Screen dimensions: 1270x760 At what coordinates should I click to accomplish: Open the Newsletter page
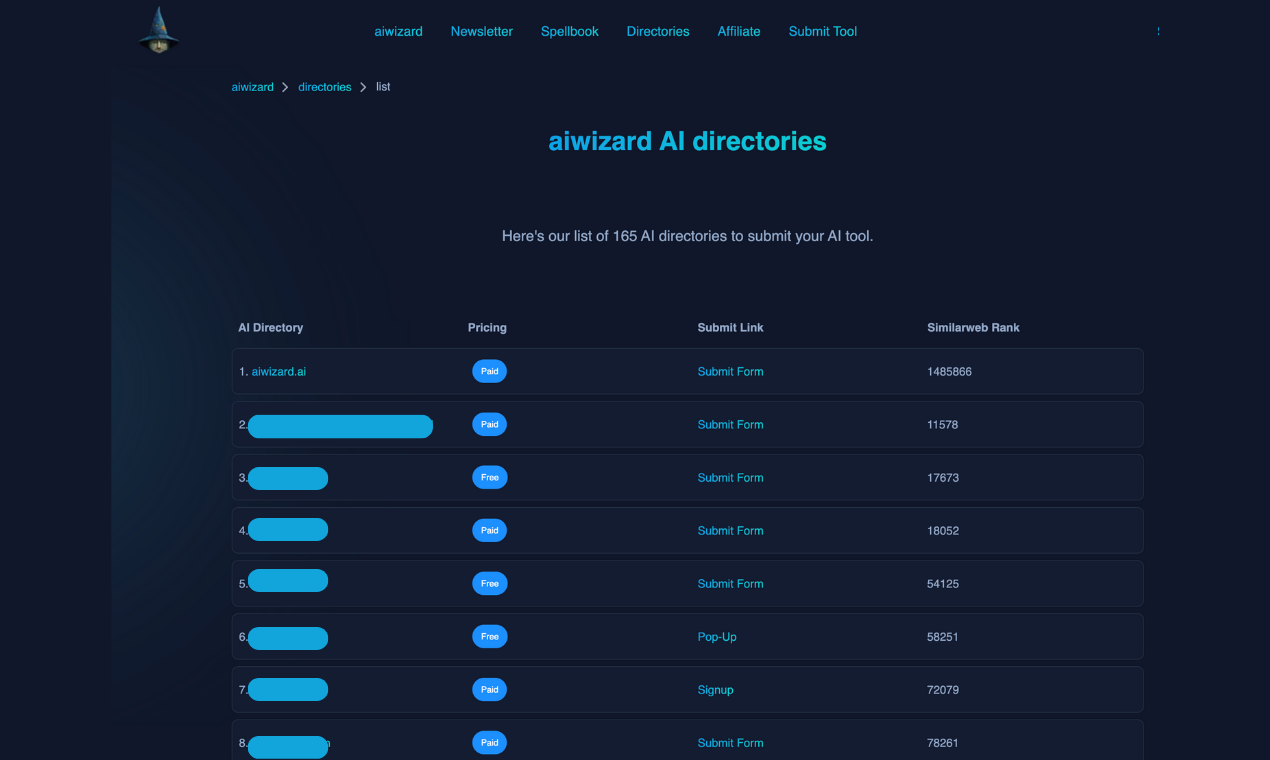pyautogui.click(x=481, y=31)
